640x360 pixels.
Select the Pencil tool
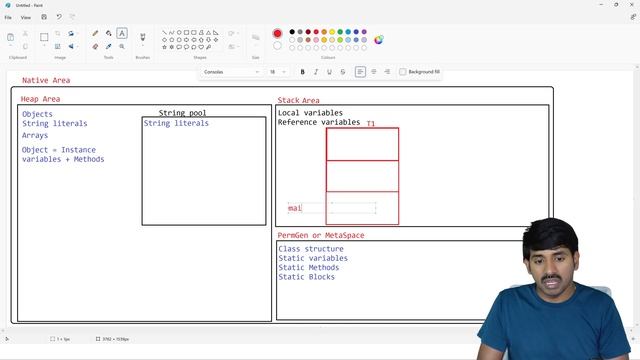pyautogui.click(x=95, y=33)
